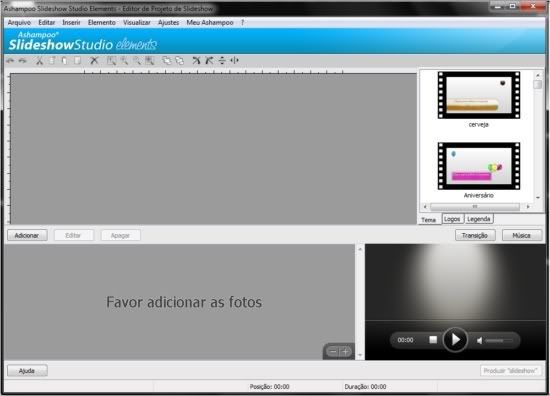The height and width of the screenshot is (396, 550).
Task: Click the photo strip scroll up arrow
Action: (360, 249)
